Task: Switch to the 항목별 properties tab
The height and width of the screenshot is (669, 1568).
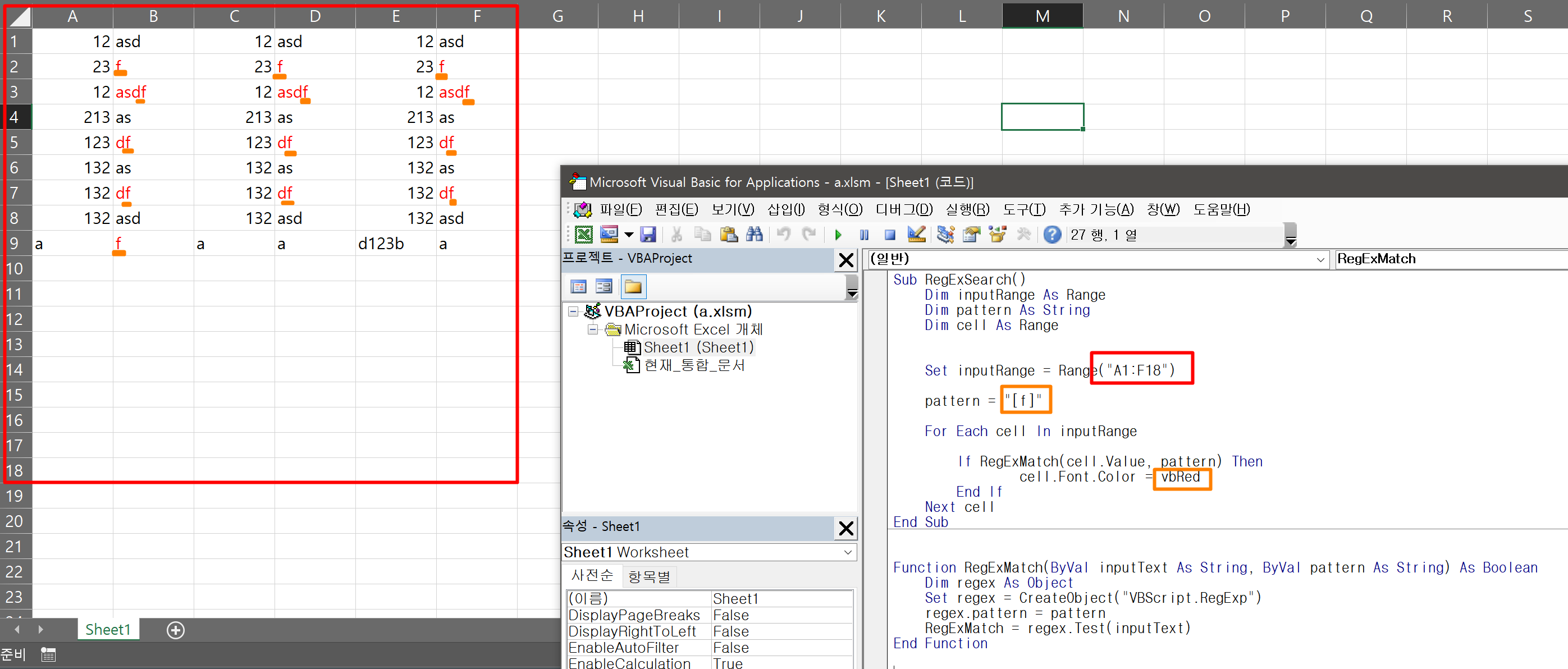Action: click(x=649, y=576)
